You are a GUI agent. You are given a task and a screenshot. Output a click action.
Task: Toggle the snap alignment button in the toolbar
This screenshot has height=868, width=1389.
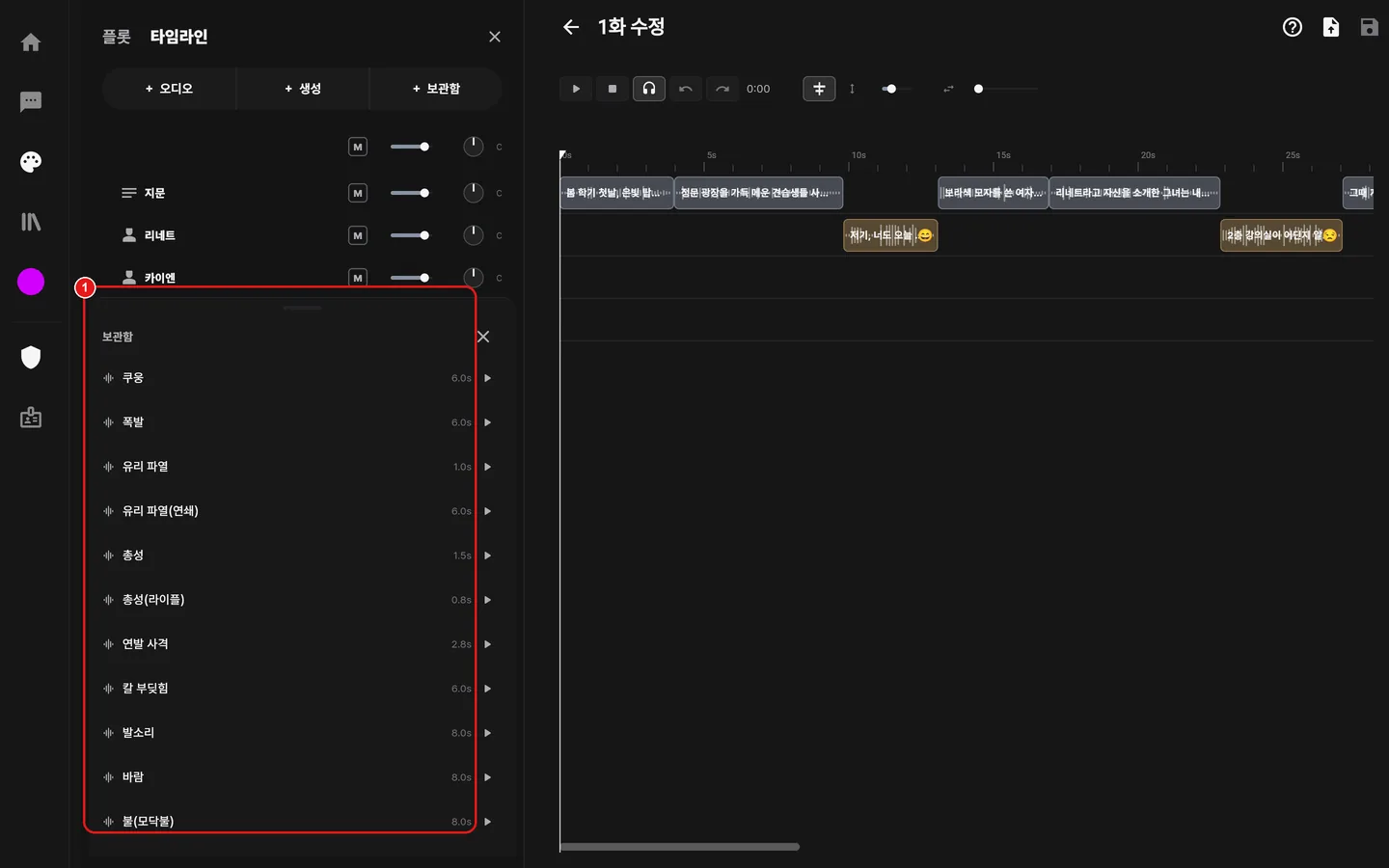tap(819, 89)
